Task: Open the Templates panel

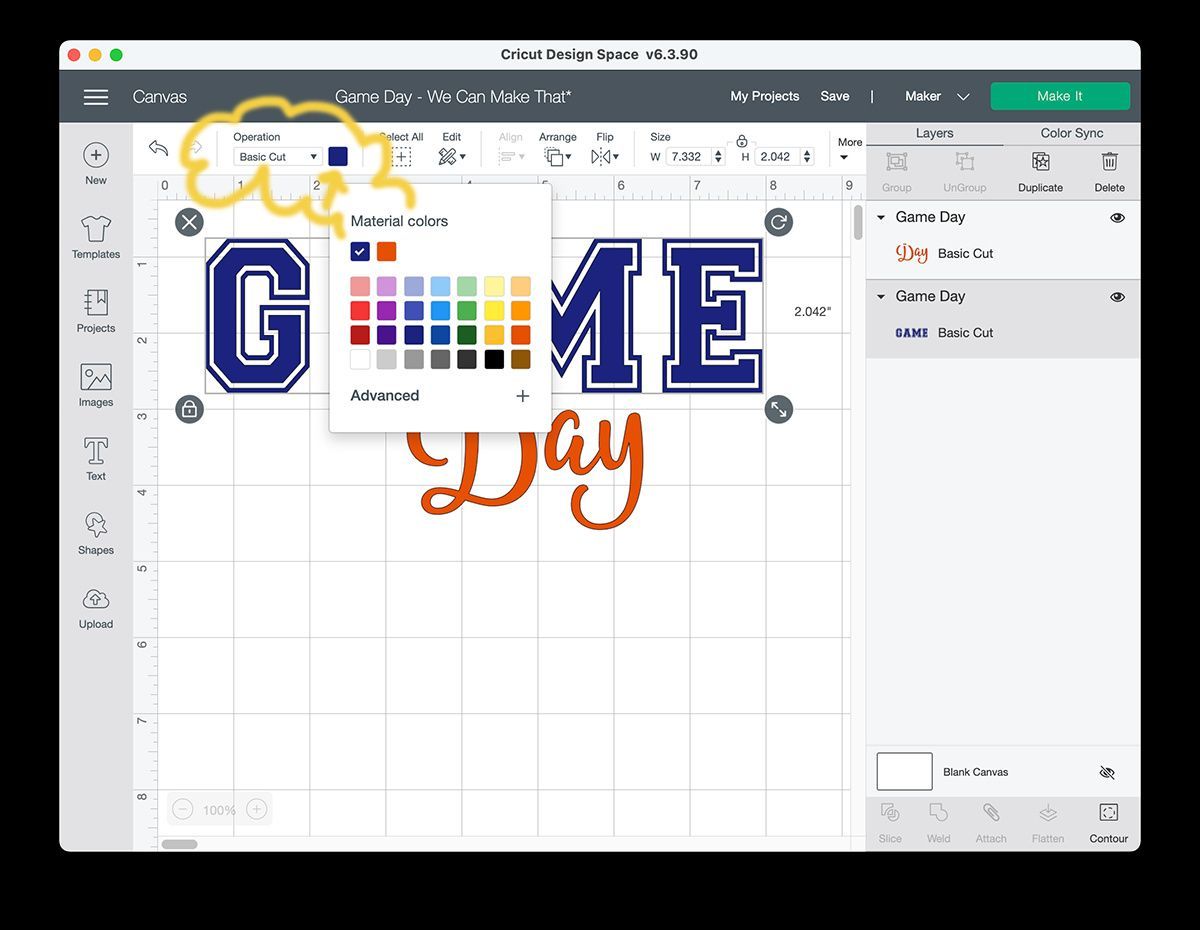Action: (x=96, y=238)
